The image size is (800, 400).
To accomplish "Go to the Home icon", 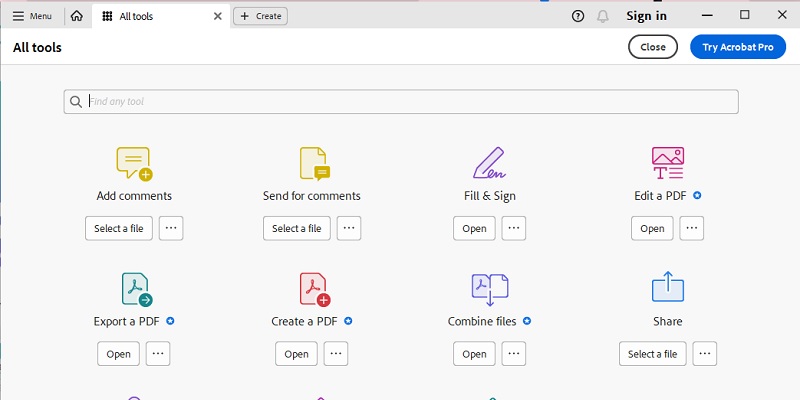I will (x=77, y=16).
